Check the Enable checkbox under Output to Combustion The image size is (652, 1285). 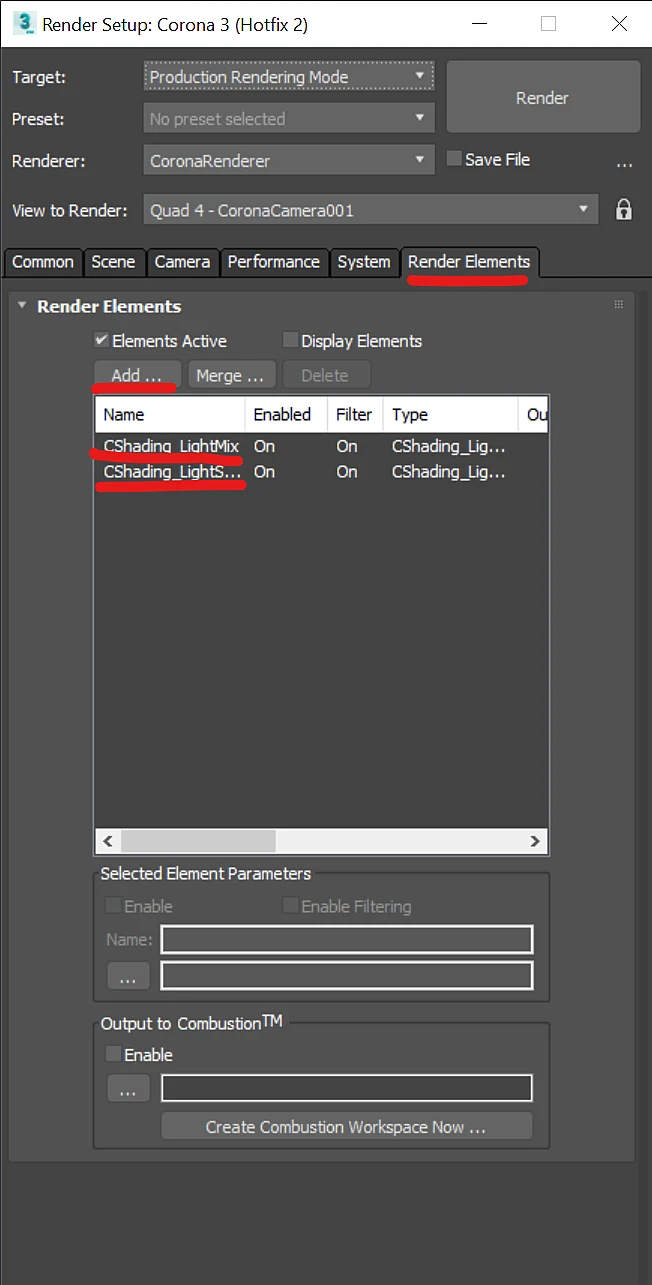click(114, 1054)
